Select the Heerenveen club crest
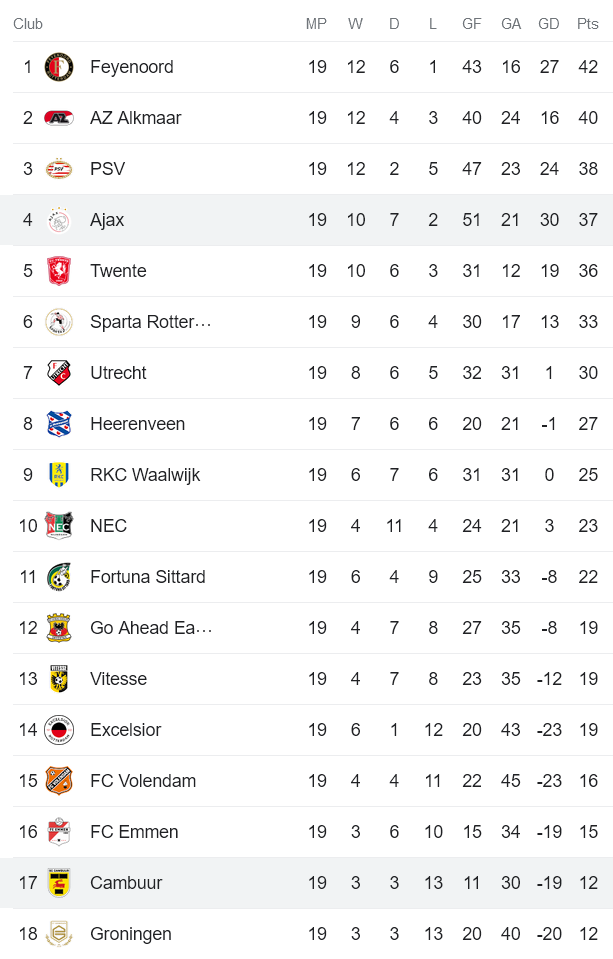The height and width of the screenshot is (959, 613). coord(59,424)
